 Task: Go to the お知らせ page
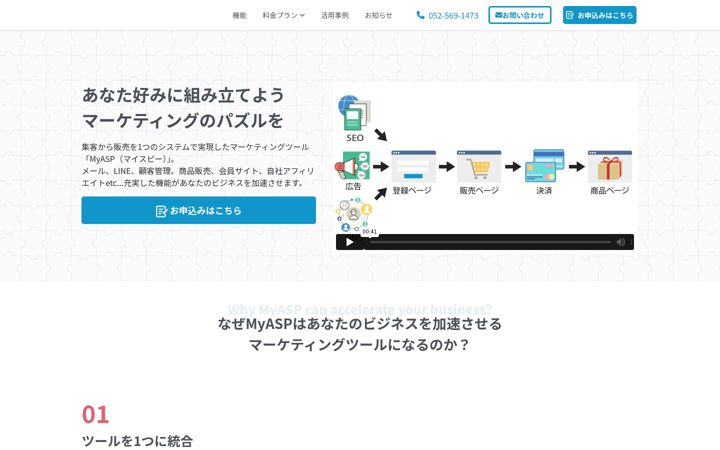point(378,15)
